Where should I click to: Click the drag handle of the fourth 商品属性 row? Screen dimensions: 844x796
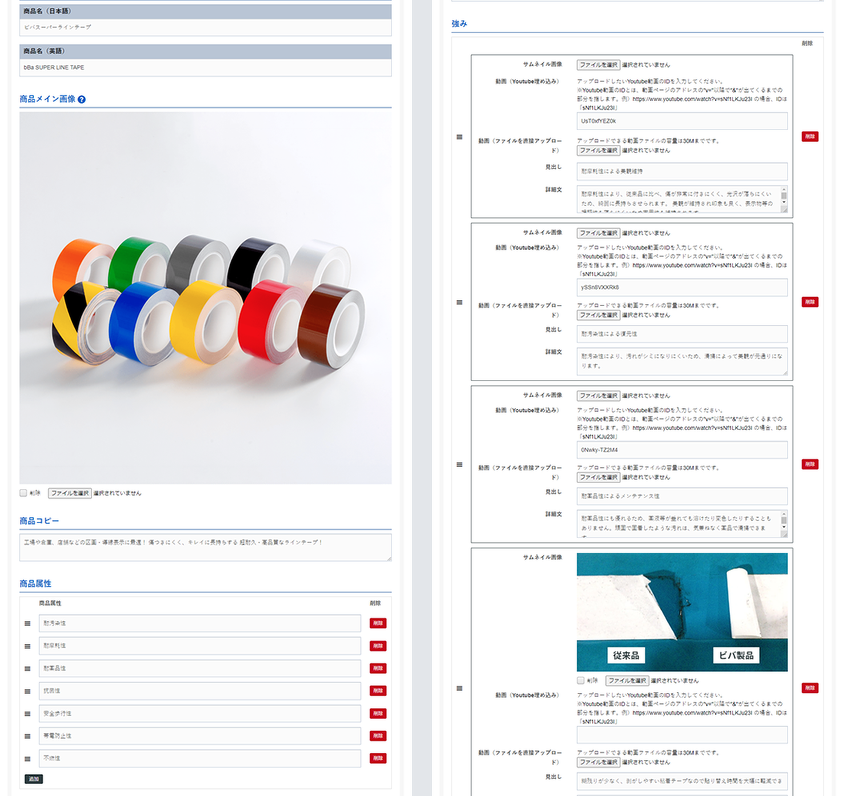click(x=28, y=691)
